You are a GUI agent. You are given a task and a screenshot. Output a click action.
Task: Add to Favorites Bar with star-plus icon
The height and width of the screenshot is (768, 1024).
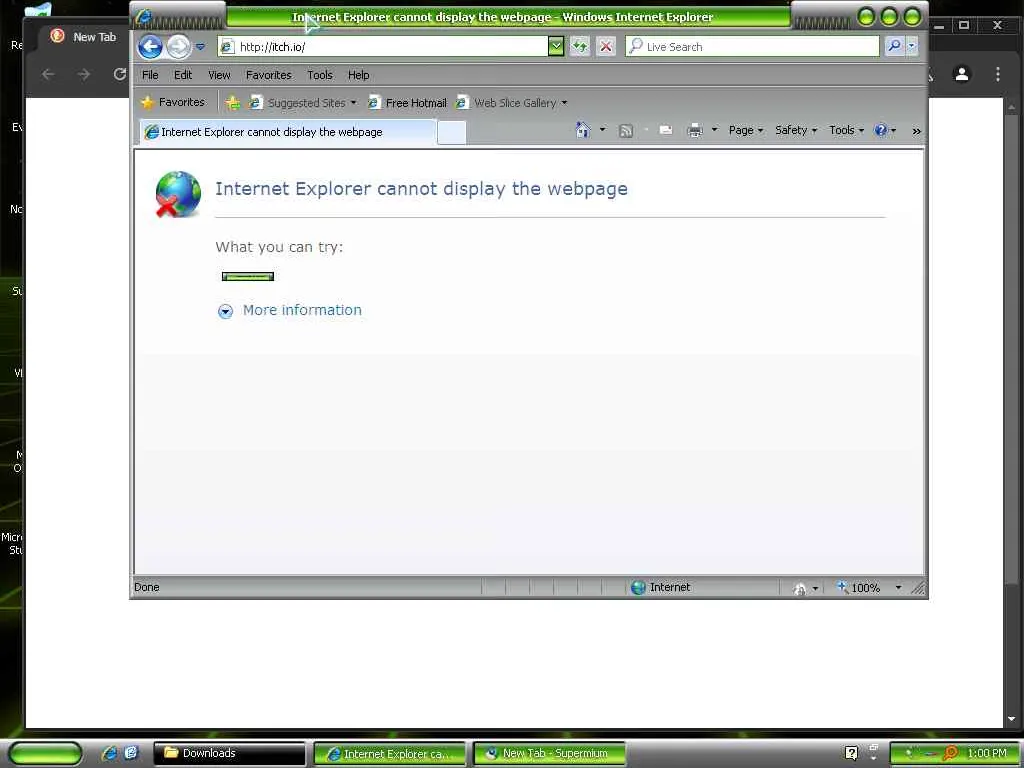(232, 103)
